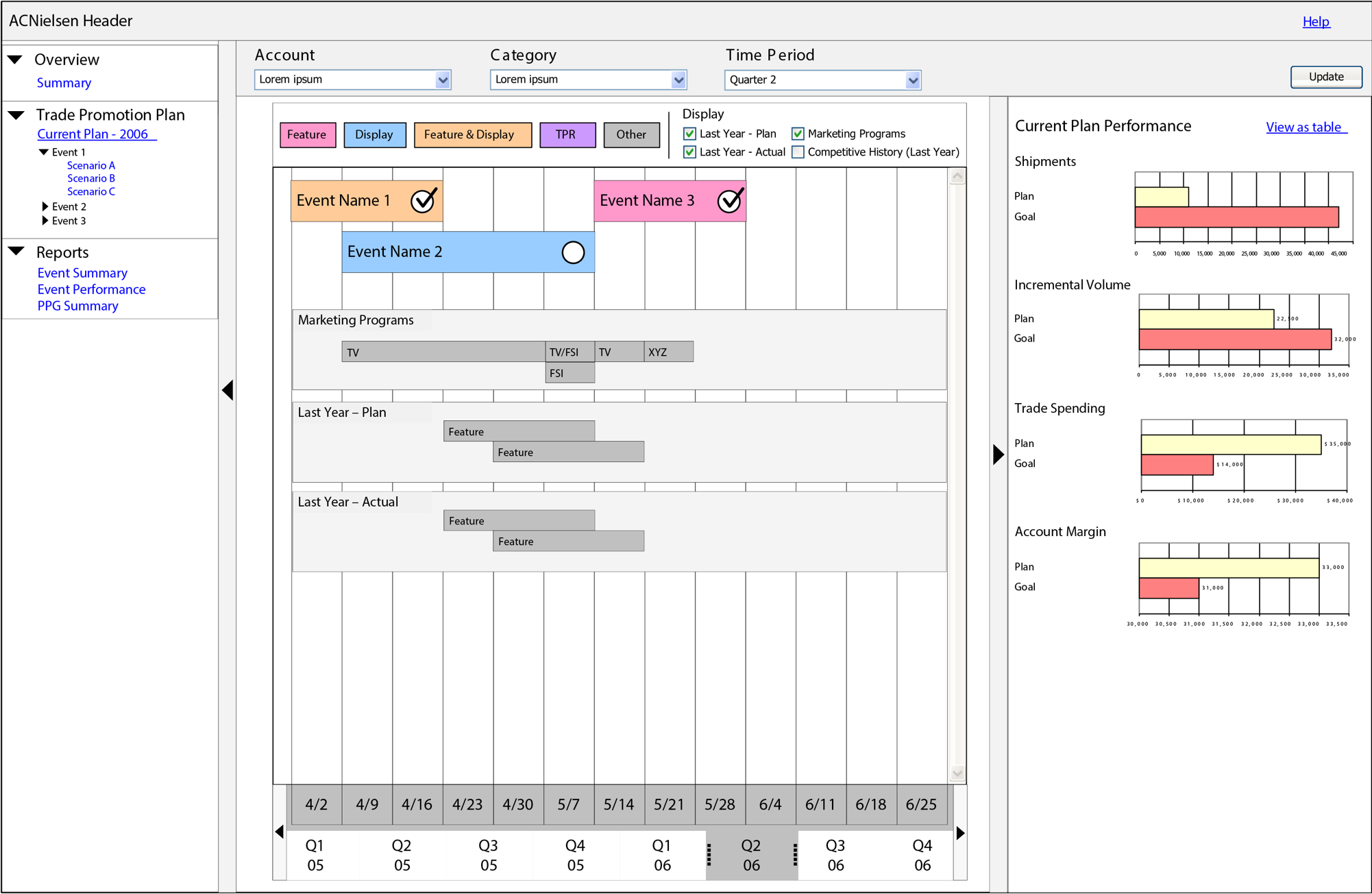Select Scenario B under Event 1
The image size is (1372, 894).
pos(90,178)
